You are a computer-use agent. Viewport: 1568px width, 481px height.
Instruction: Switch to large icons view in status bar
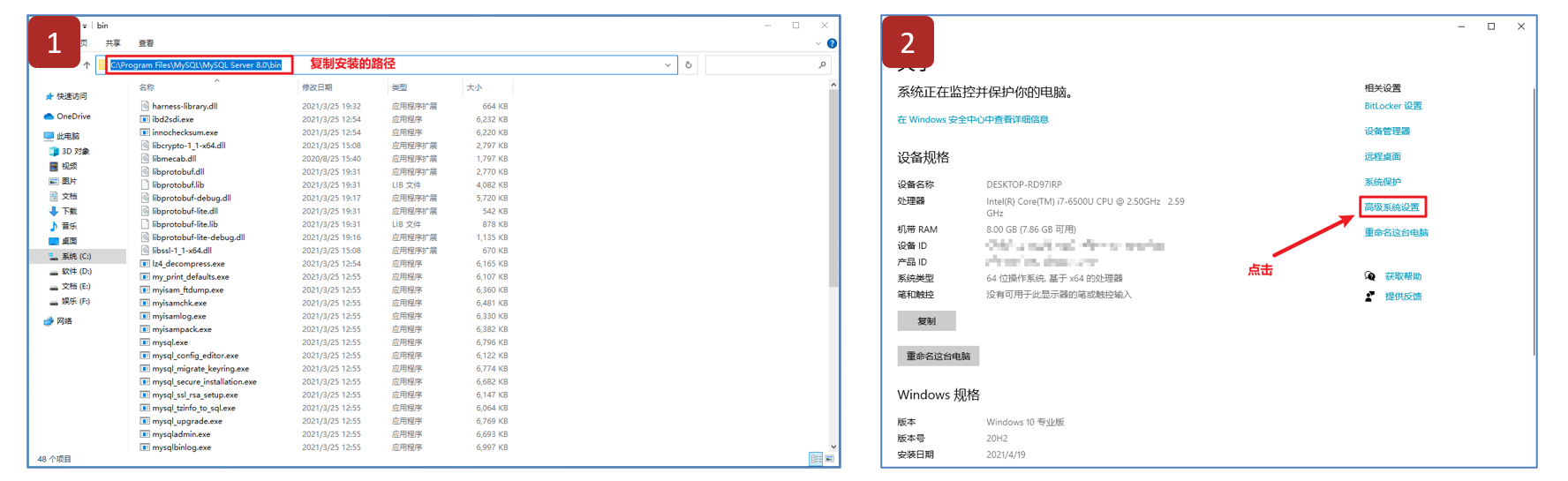pos(829,459)
